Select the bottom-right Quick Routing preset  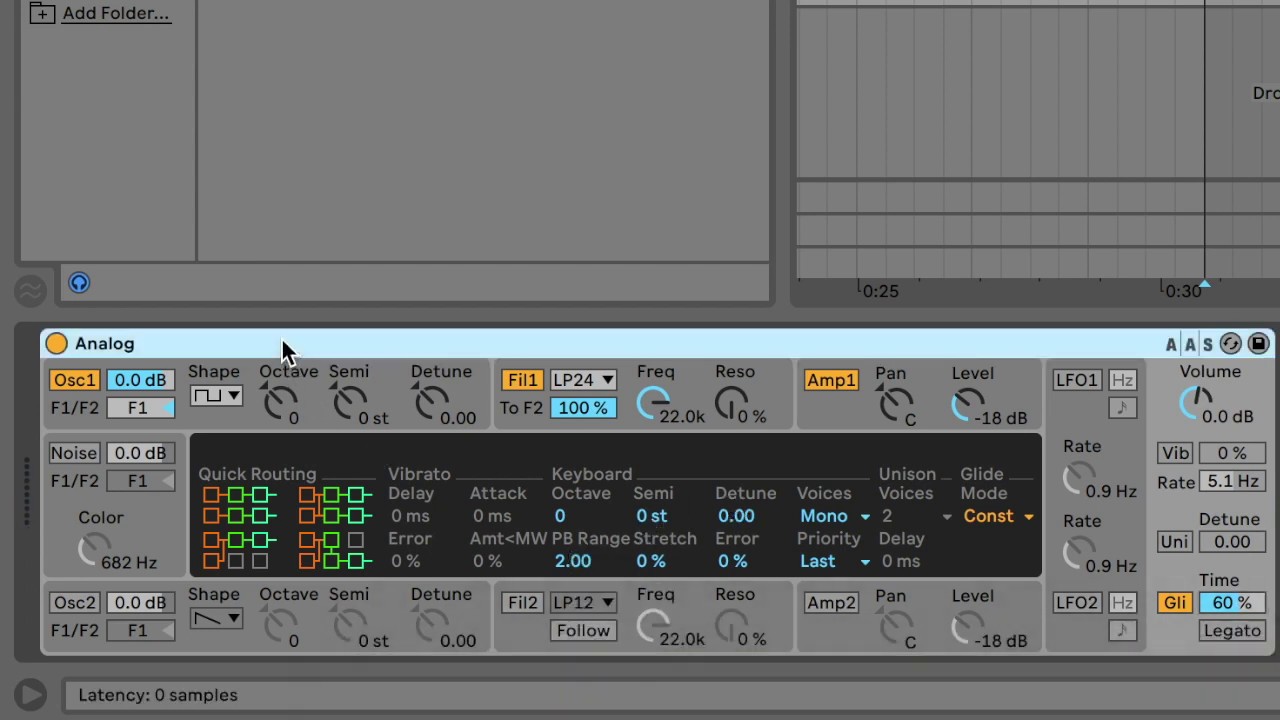(x=335, y=550)
